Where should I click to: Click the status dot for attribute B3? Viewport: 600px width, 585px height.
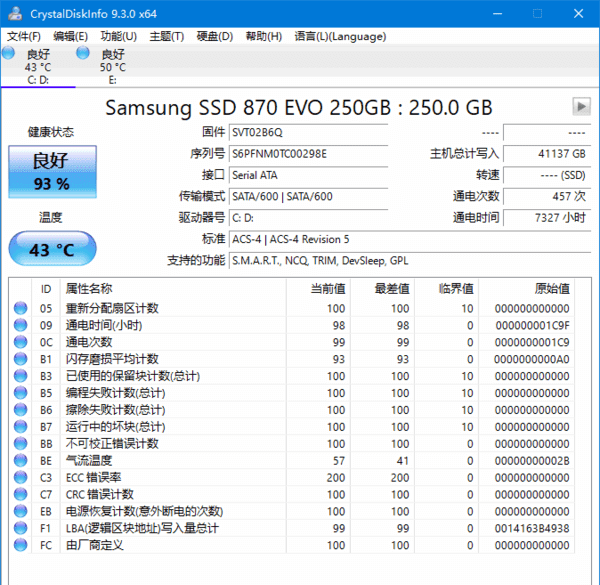click(x=21, y=376)
